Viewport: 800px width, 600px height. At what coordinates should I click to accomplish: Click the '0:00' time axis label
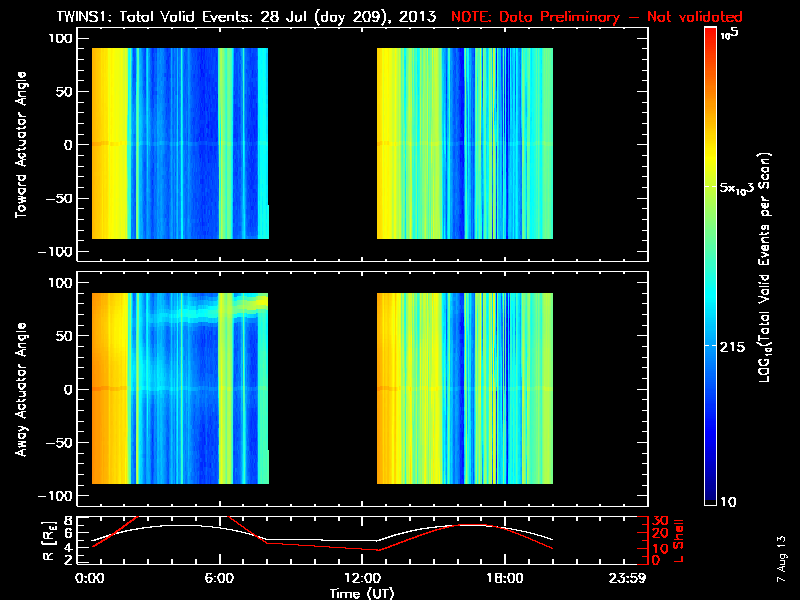click(89, 579)
